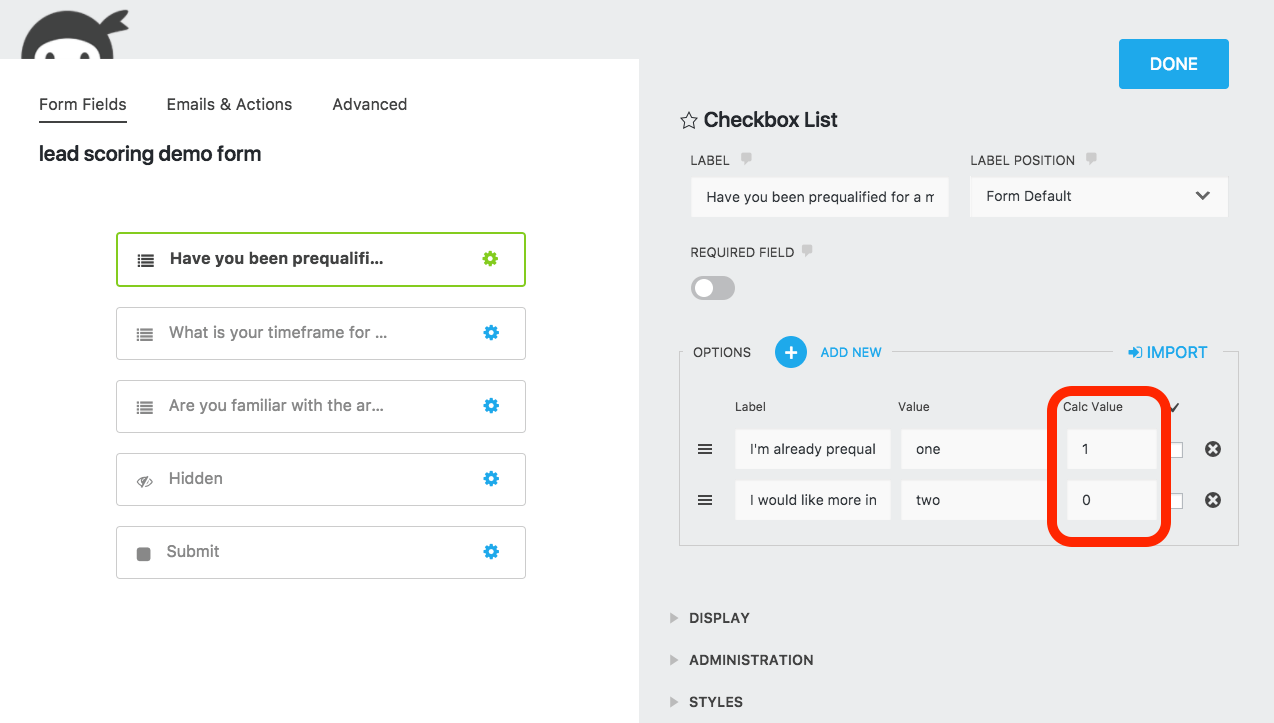This screenshot has height=723, width=1274.
Task: Switch to the Emails & Actions tab
Action: 229,104
